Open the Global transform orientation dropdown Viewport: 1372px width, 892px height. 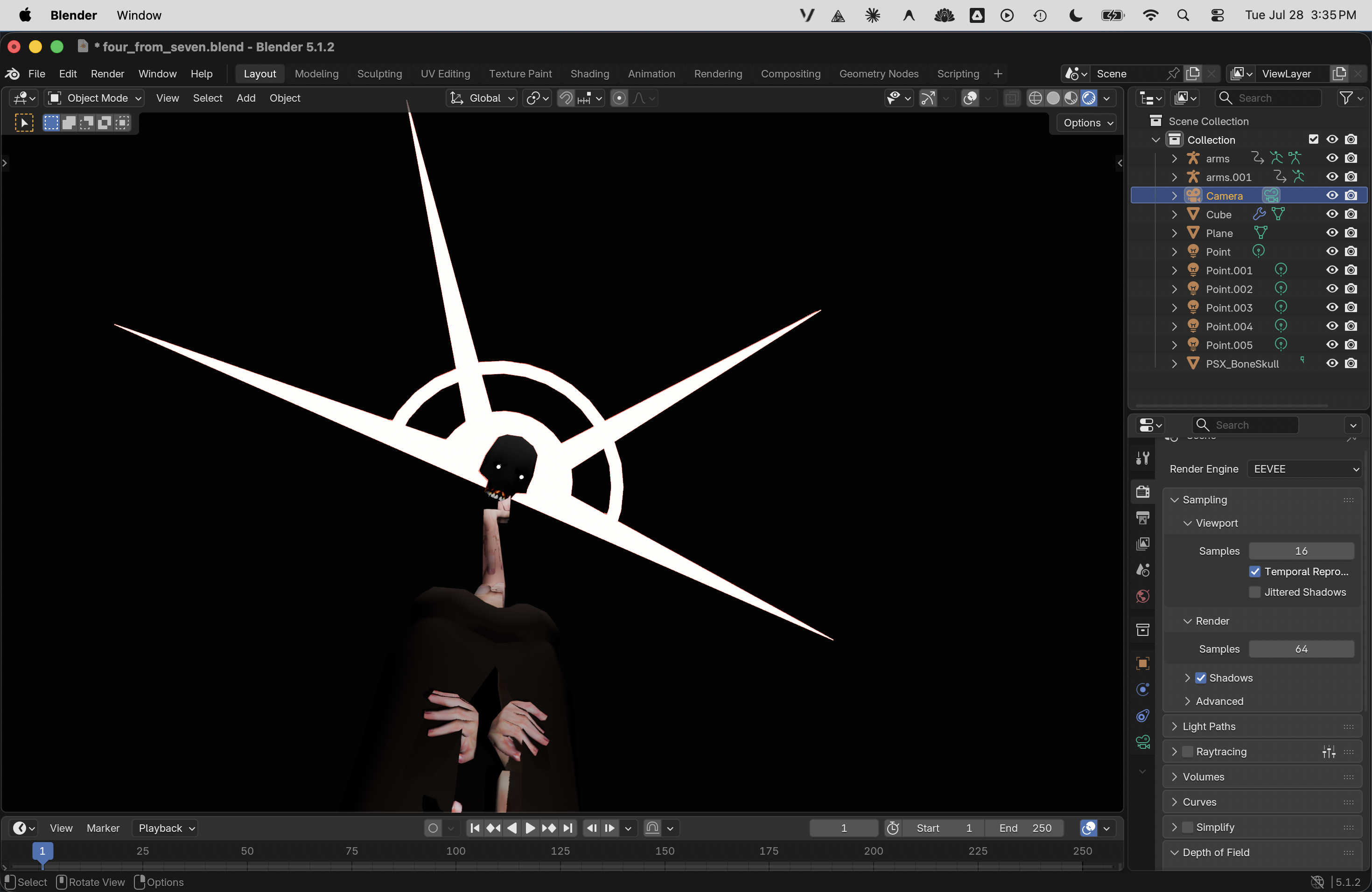click(481, 98)
